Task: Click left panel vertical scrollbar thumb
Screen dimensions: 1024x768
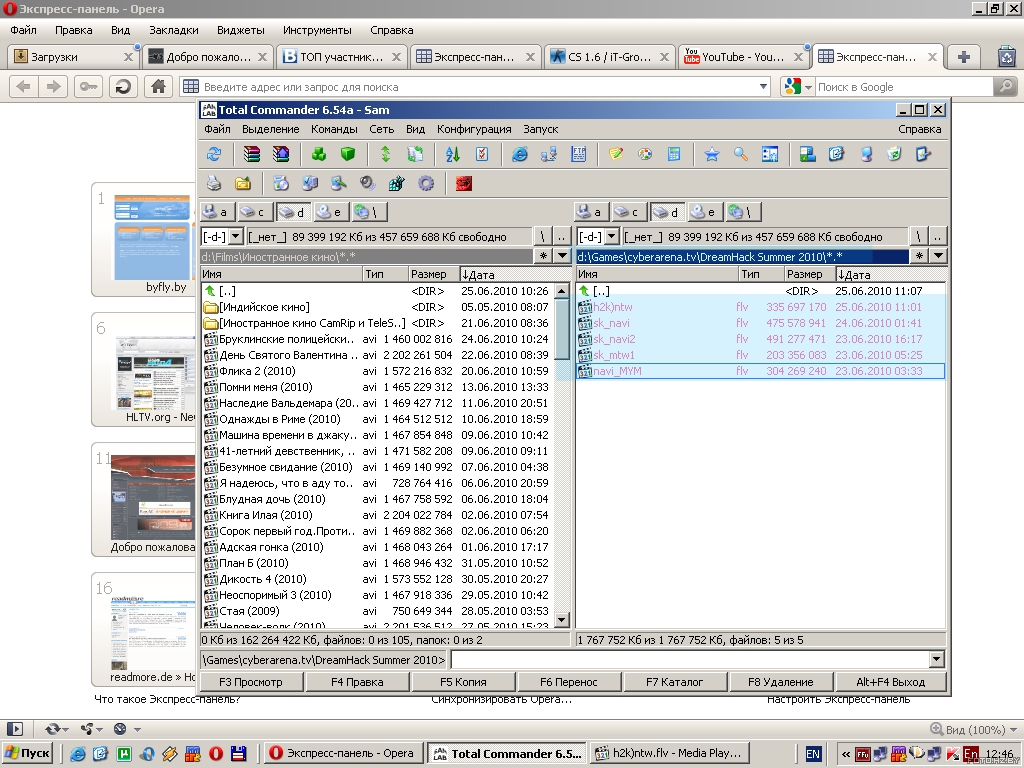Action: coord(562,328)
